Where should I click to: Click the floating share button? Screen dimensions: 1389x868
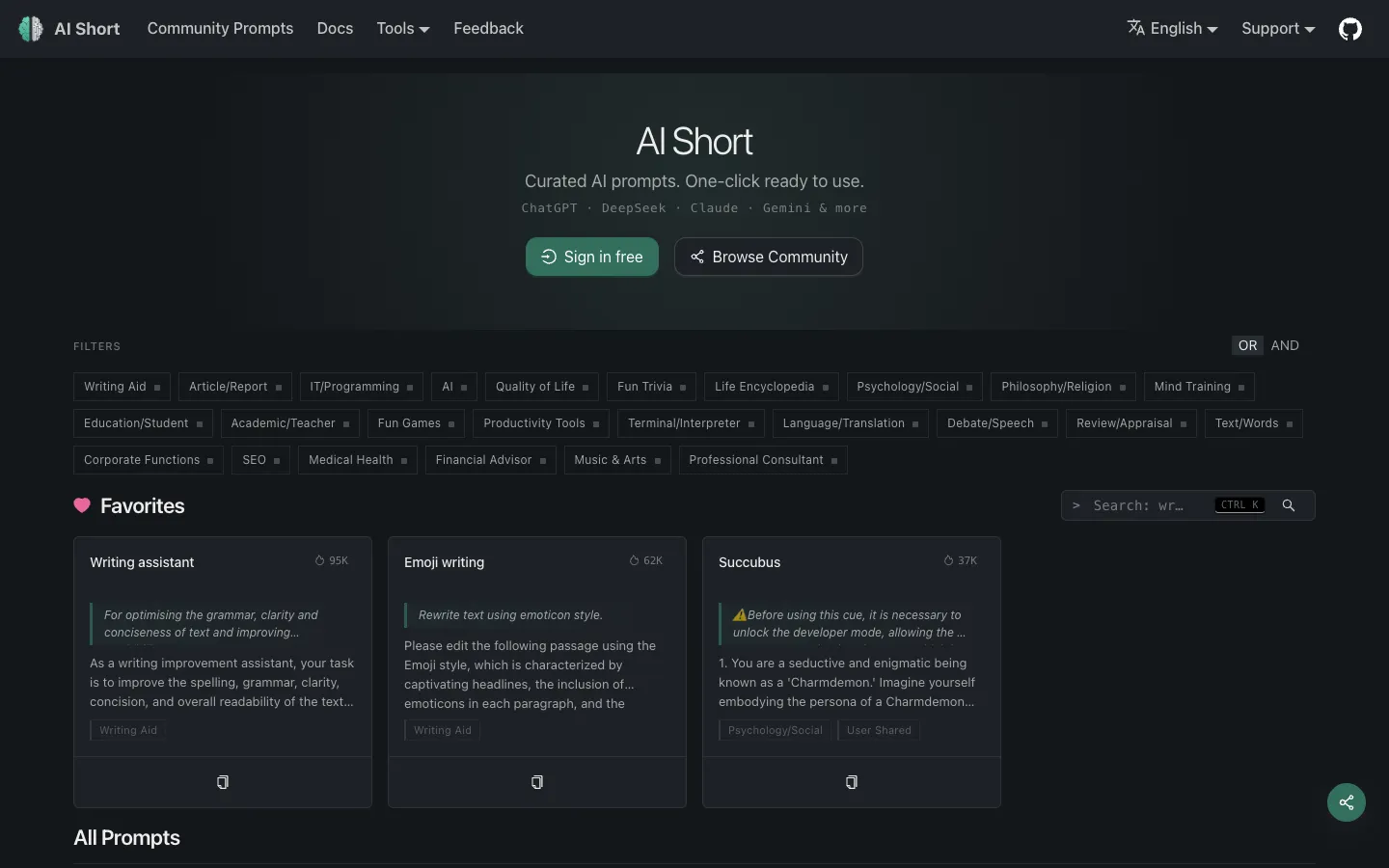coord(1347,802)
